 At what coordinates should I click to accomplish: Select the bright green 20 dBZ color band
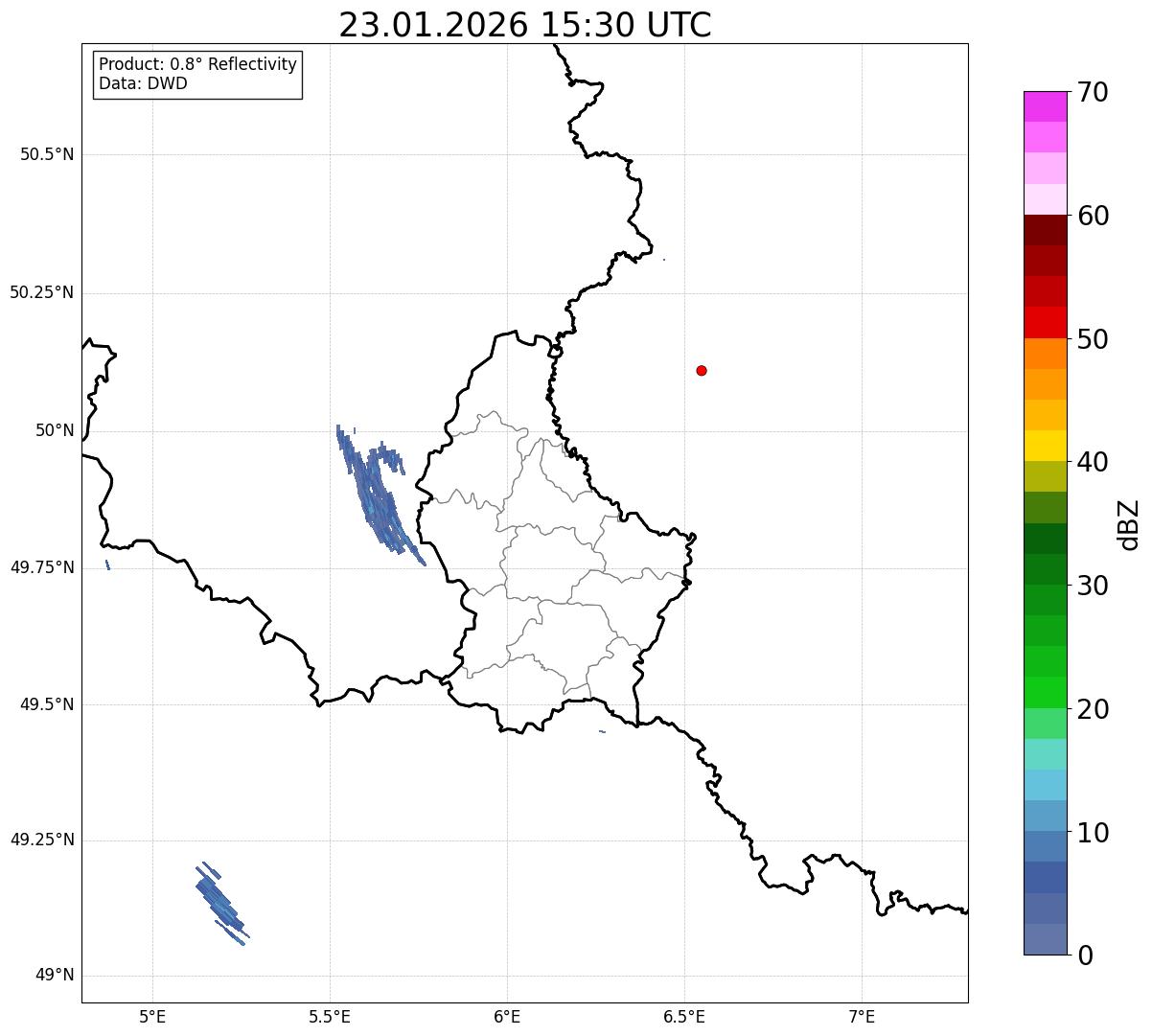pyautogui.click(x=1045, y=693)
